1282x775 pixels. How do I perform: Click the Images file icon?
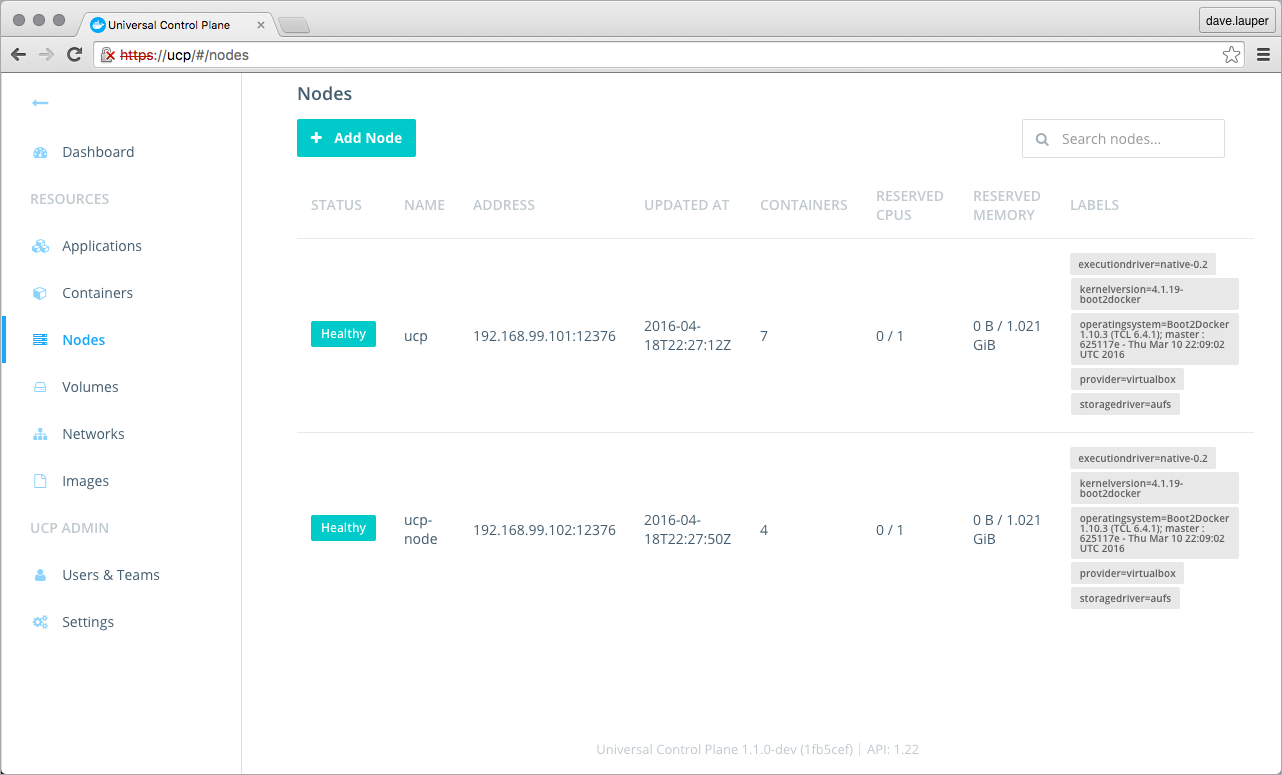pyautogui.click(x=40, y=481)
